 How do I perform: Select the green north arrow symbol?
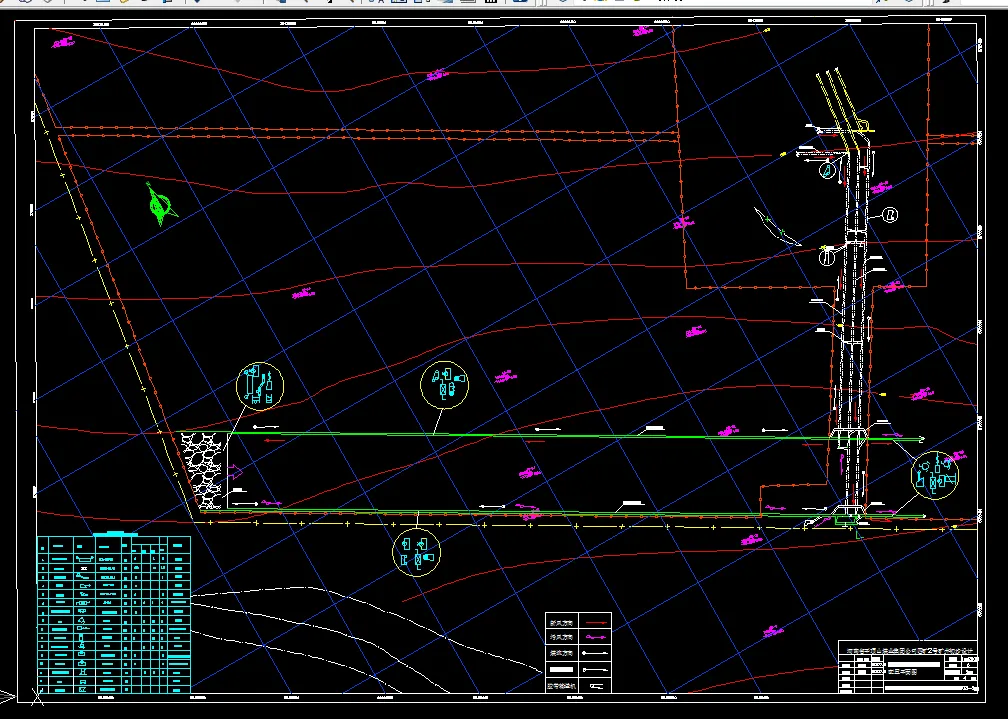pos(160,205)
